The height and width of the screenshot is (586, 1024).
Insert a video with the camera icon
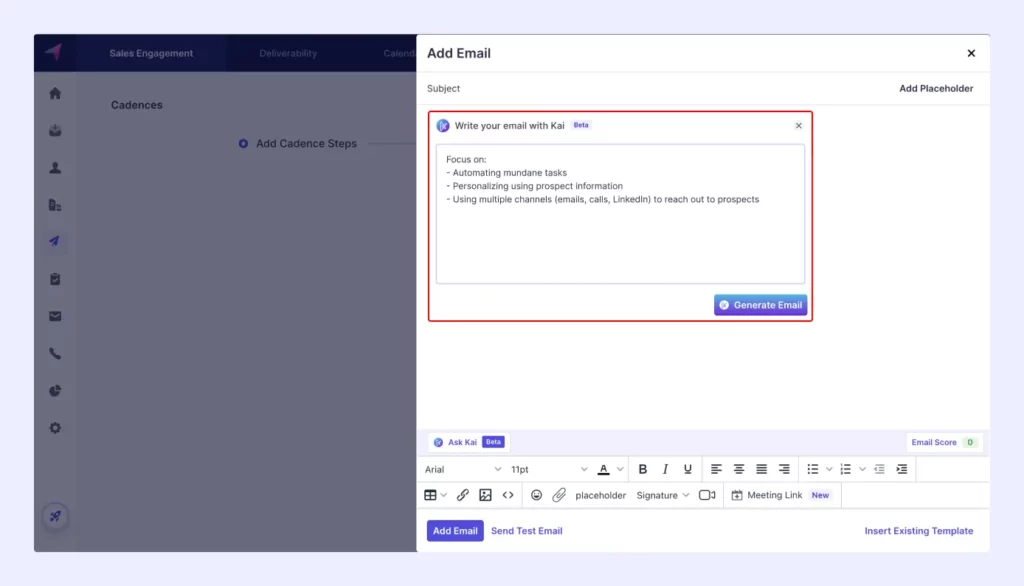click(x=707, y=495)
